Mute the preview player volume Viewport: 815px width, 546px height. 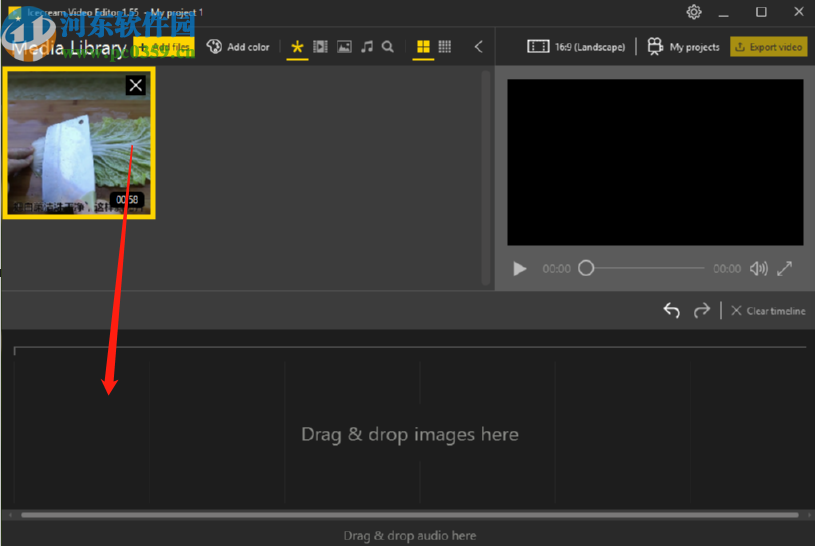coord(759,268)
